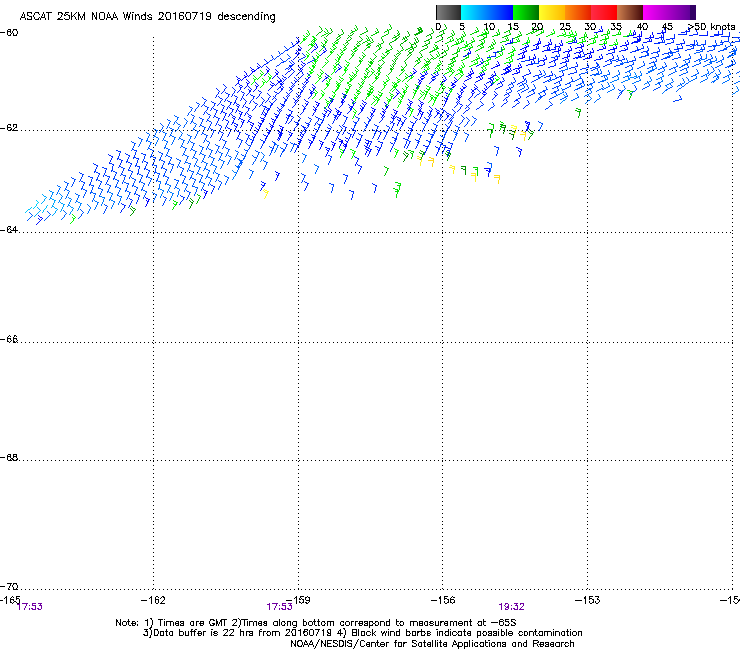Click the blue 10-15 knots legend segment

click(x=500, y=12)
